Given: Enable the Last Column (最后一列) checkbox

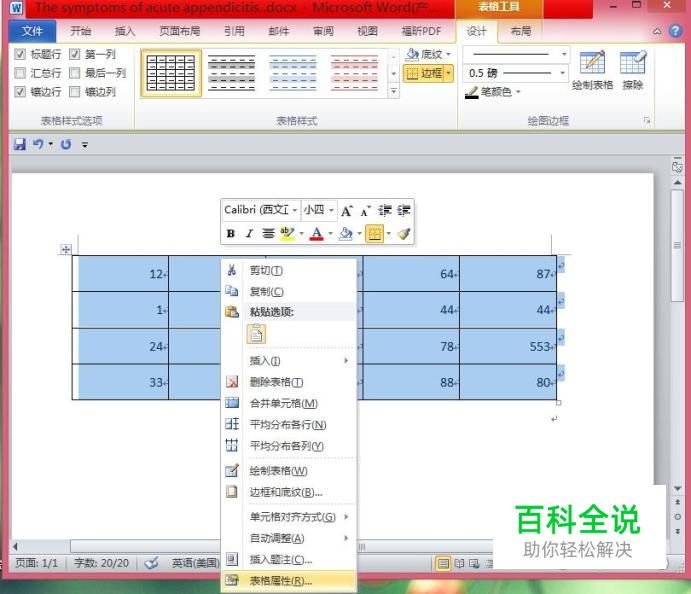Looking at the screenshot, I should coord(74,73).
